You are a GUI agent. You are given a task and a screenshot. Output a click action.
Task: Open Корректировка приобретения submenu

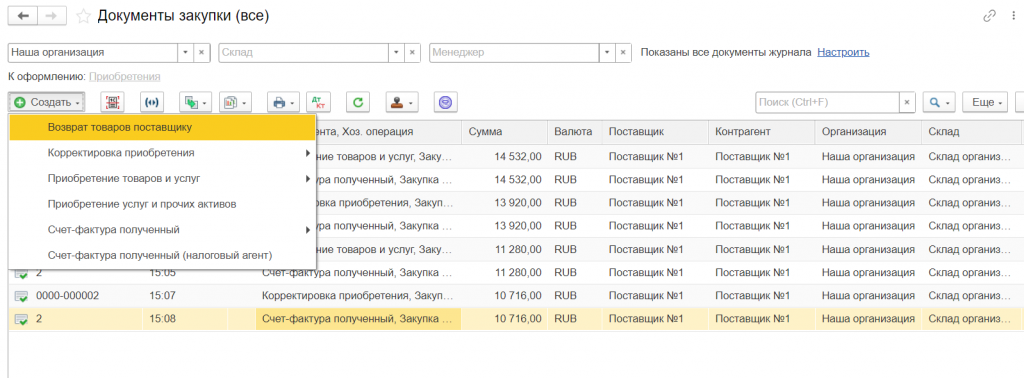(x=162, y=153)
